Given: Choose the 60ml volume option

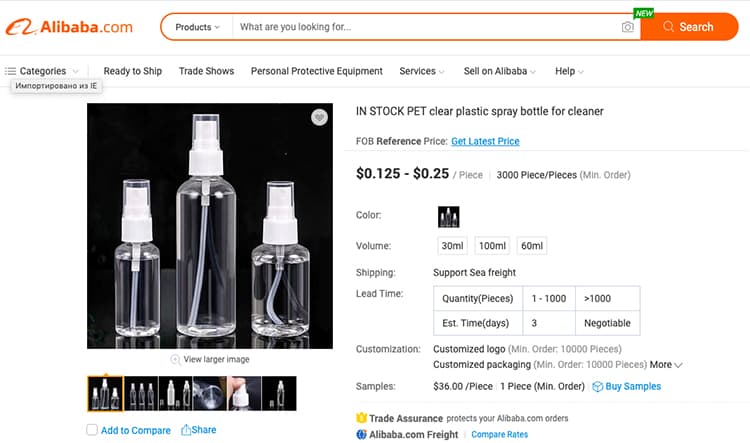Looking at the screenshot, I should 532,246.
